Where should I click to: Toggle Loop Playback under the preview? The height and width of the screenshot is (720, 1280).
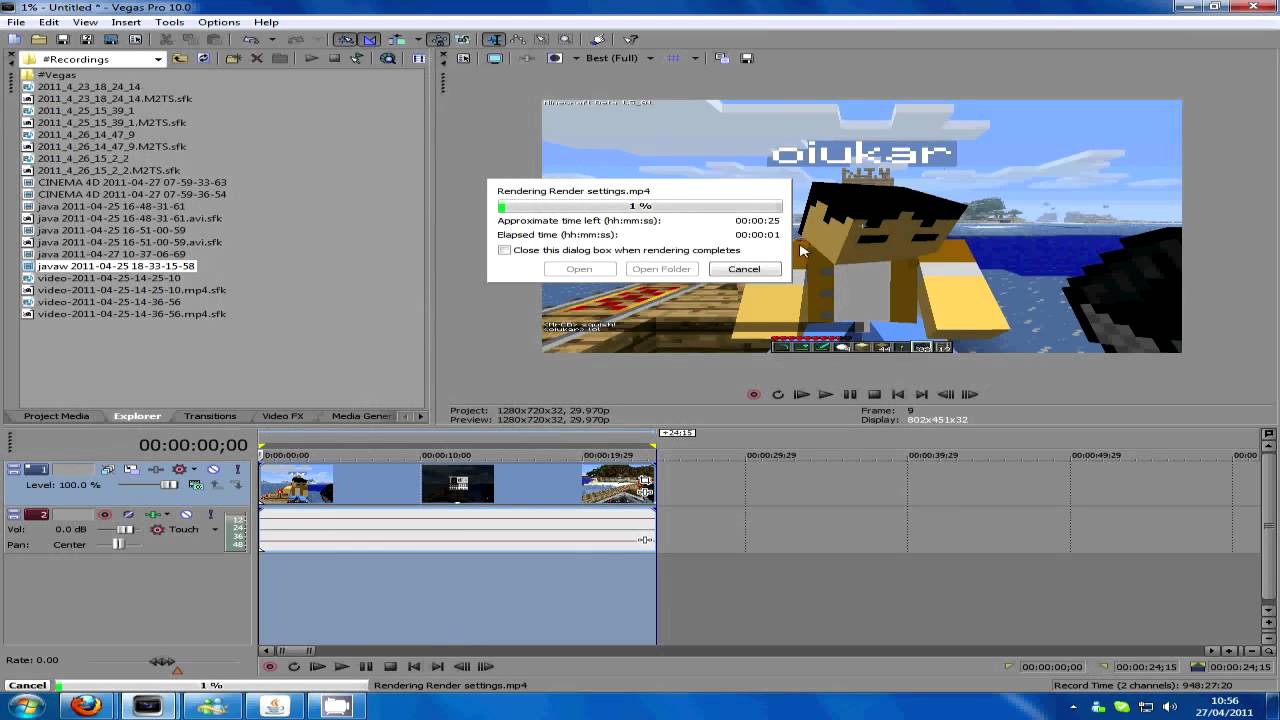point(778,394)
